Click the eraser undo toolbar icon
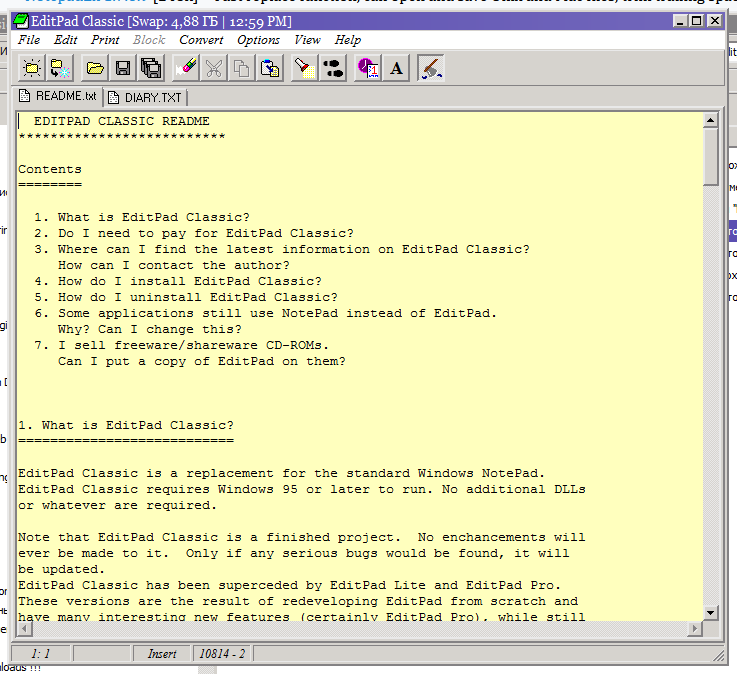This screenshot has height=674, width=737. (186, 69)
